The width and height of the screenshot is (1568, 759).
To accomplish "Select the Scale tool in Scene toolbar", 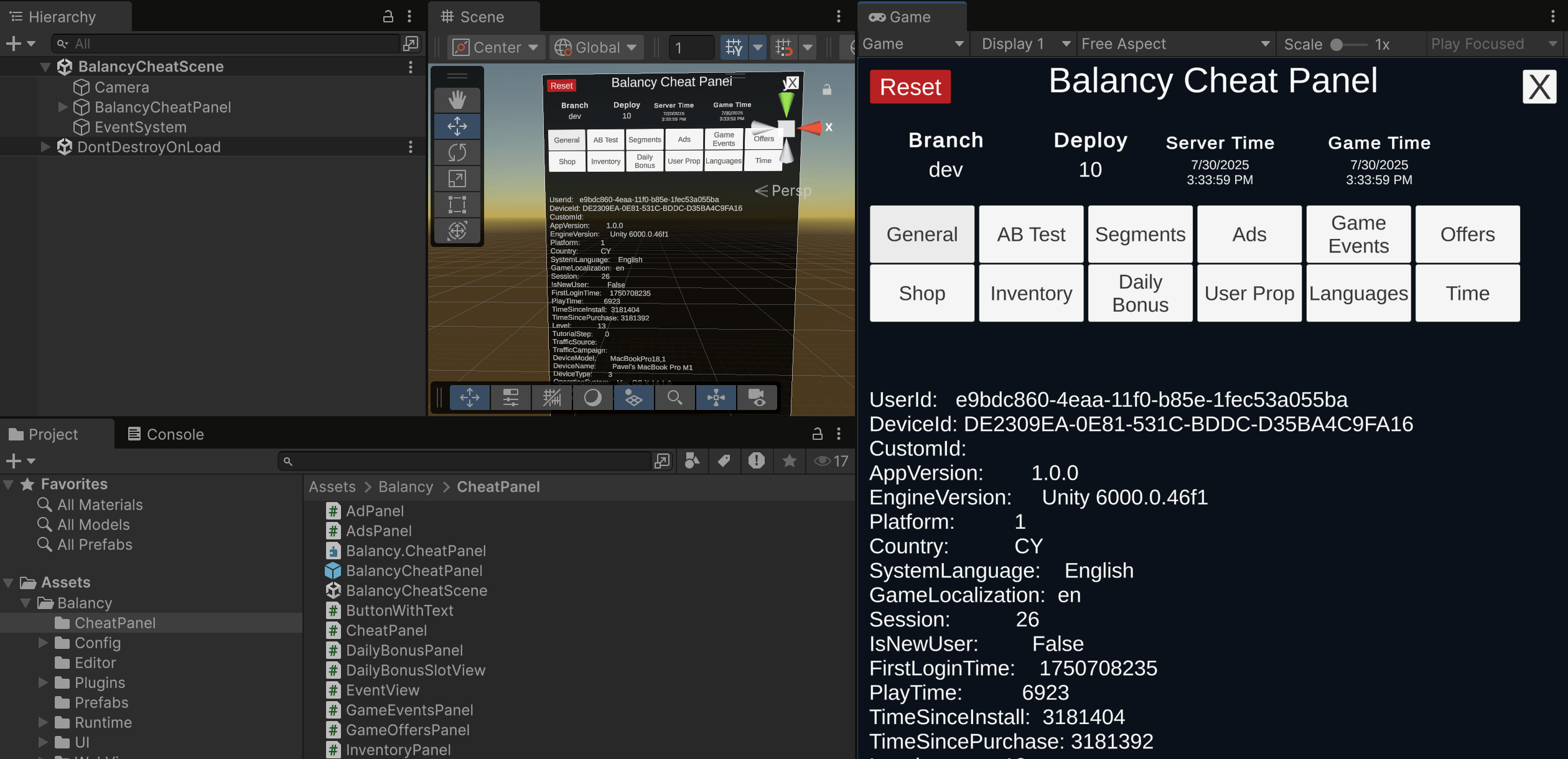I will click(x=457, y=179).
